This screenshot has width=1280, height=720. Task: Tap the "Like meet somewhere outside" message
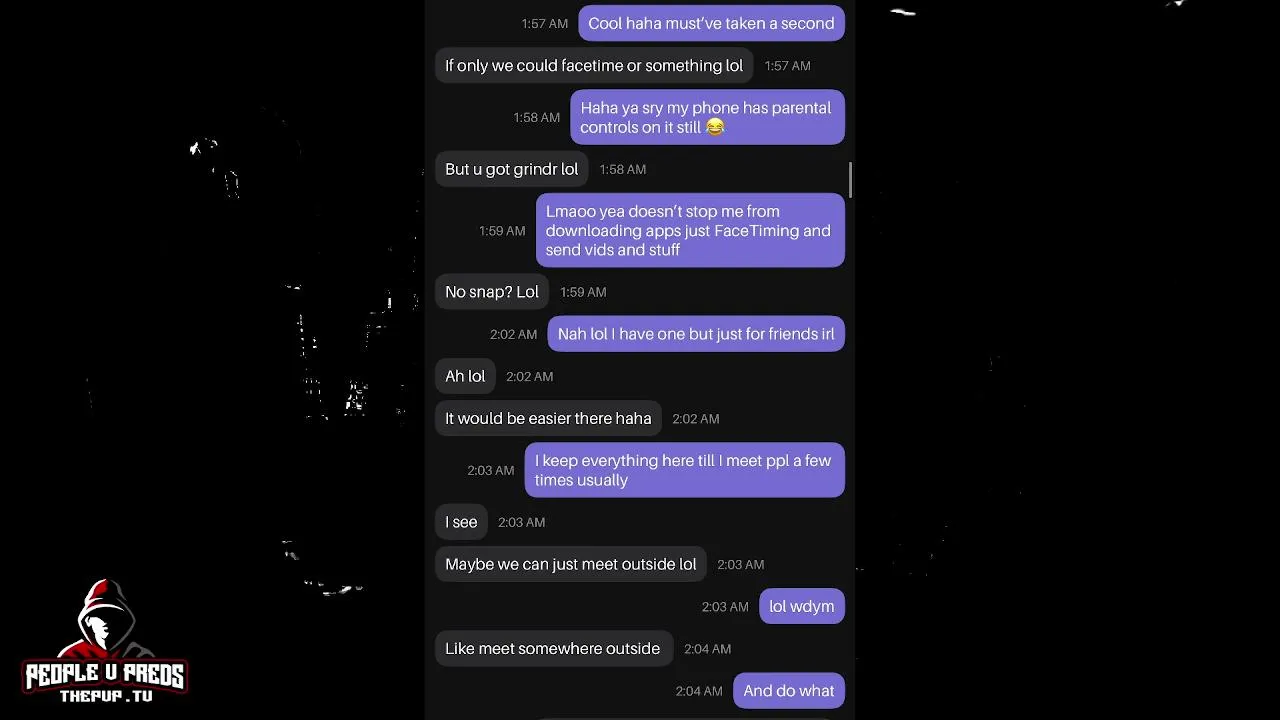(552, 649)
